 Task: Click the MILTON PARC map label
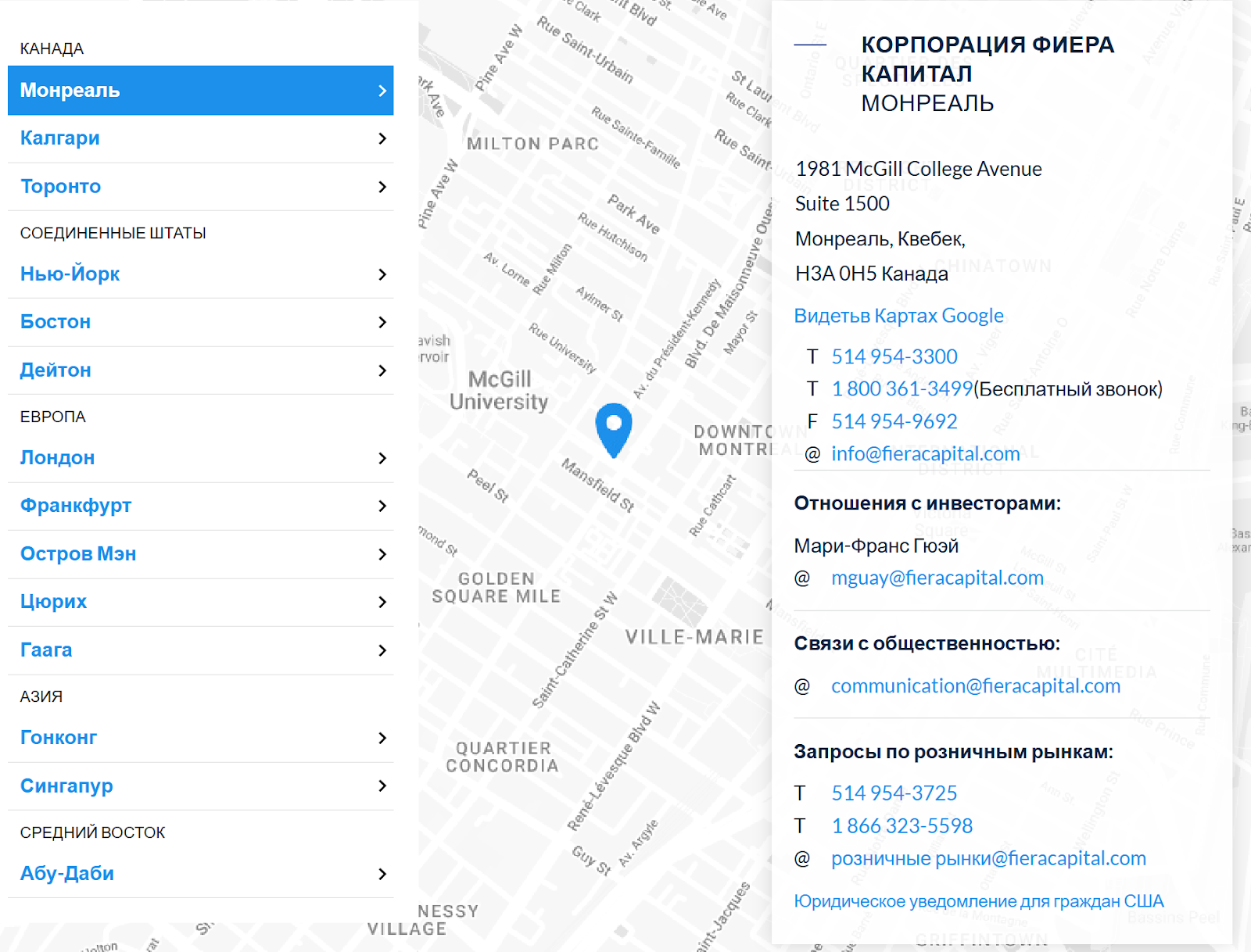[532, 144]
